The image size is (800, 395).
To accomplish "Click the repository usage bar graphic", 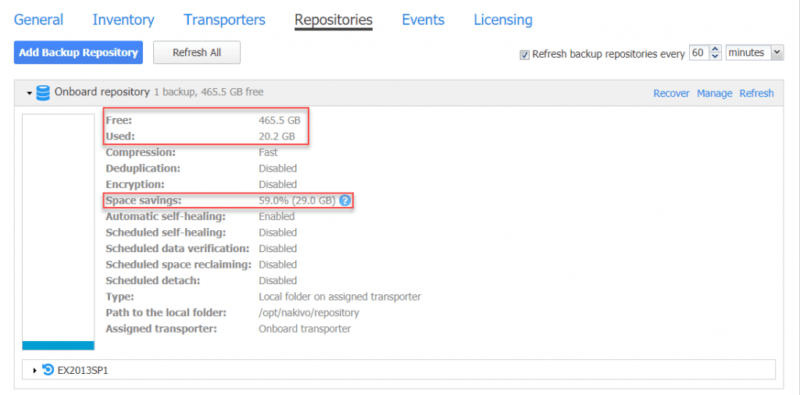I will click(58, 232).
